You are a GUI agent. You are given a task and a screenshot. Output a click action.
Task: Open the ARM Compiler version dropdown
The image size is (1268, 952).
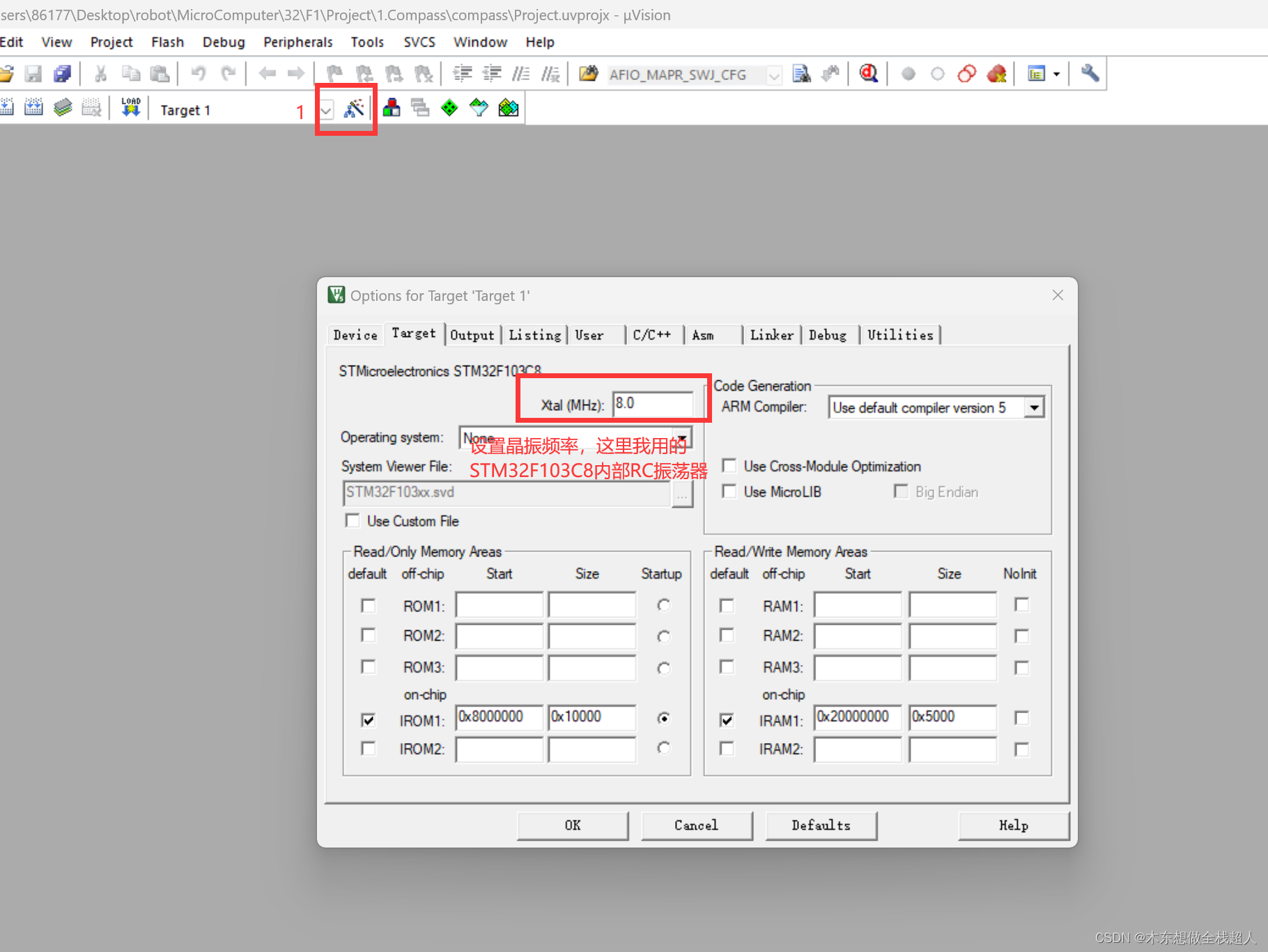1035,407
